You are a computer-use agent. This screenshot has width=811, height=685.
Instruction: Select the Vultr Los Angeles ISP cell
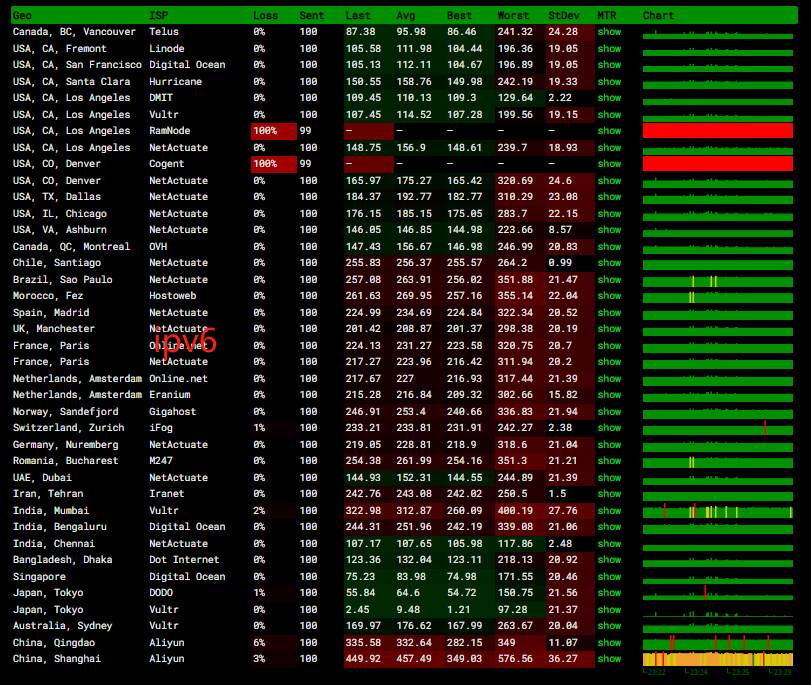click(163, 115)
